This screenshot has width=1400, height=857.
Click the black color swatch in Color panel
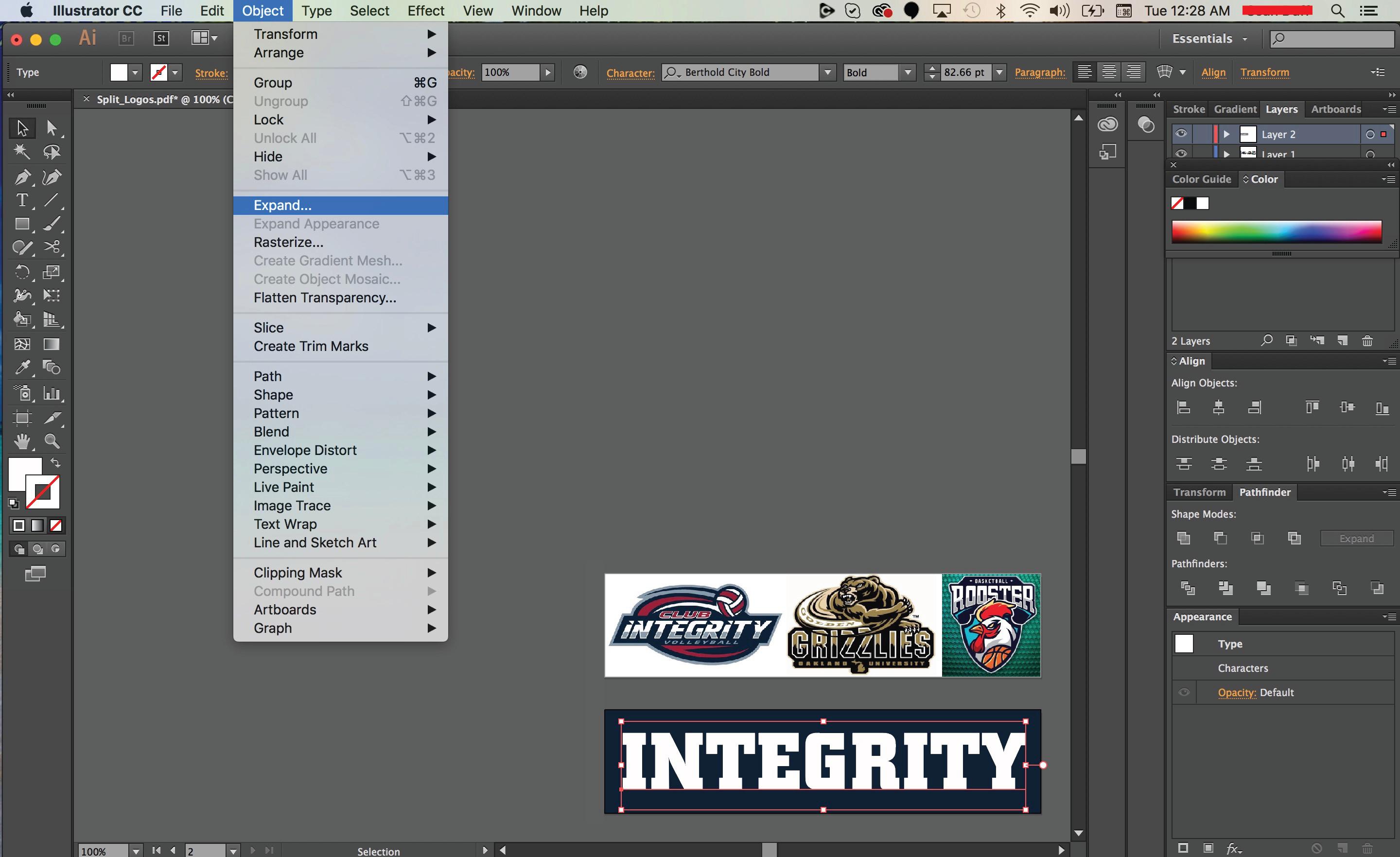point(1192,203)
